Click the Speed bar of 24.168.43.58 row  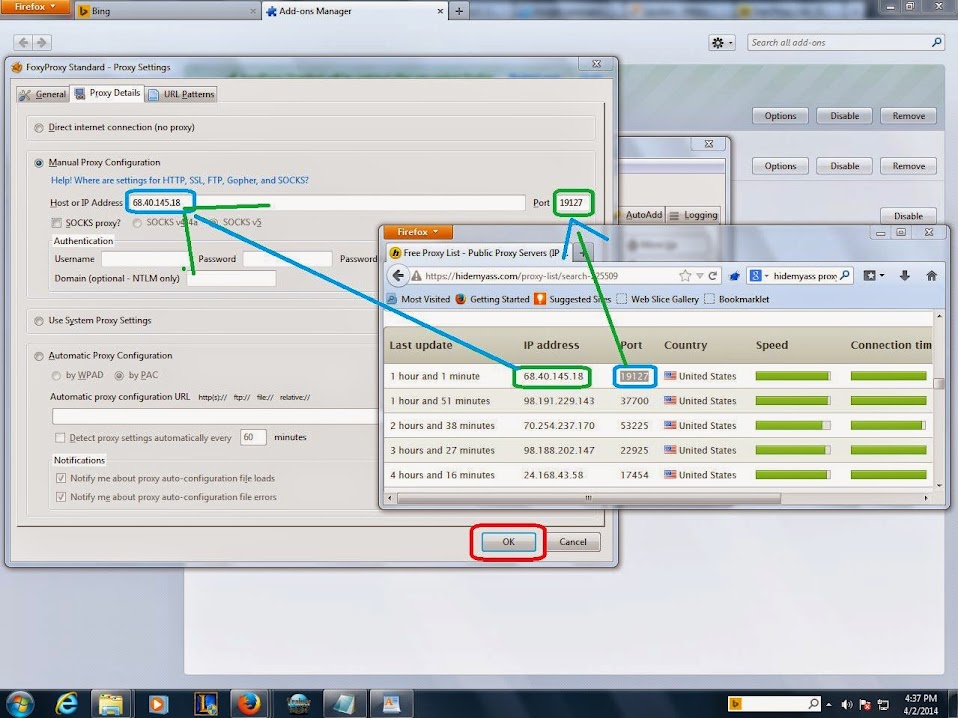792,475
